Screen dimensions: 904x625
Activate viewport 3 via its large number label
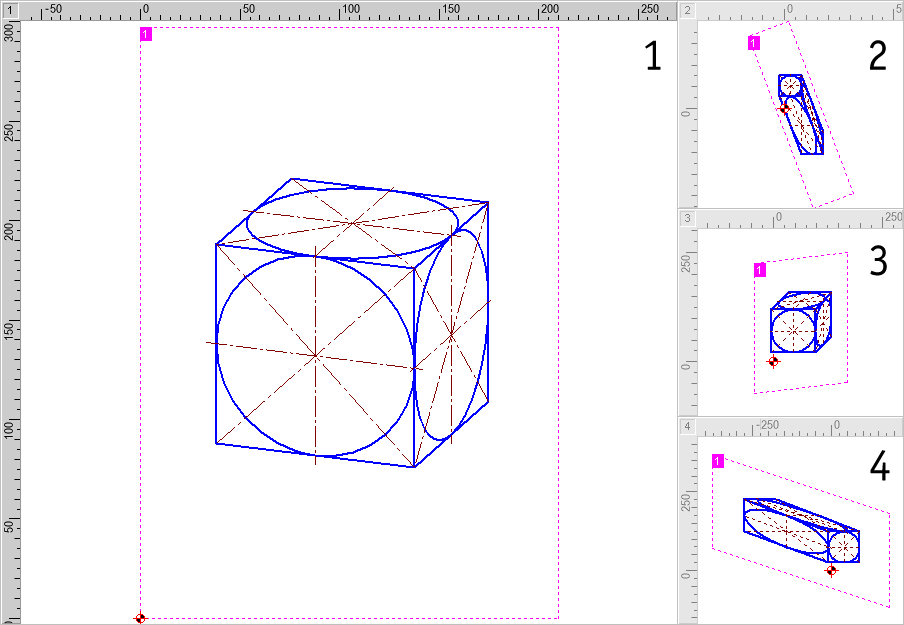(877, 262)
